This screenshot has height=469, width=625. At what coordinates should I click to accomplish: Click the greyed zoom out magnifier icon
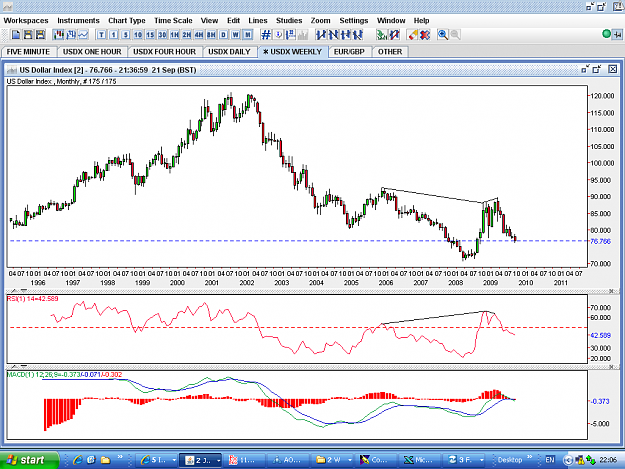point(455,35)
